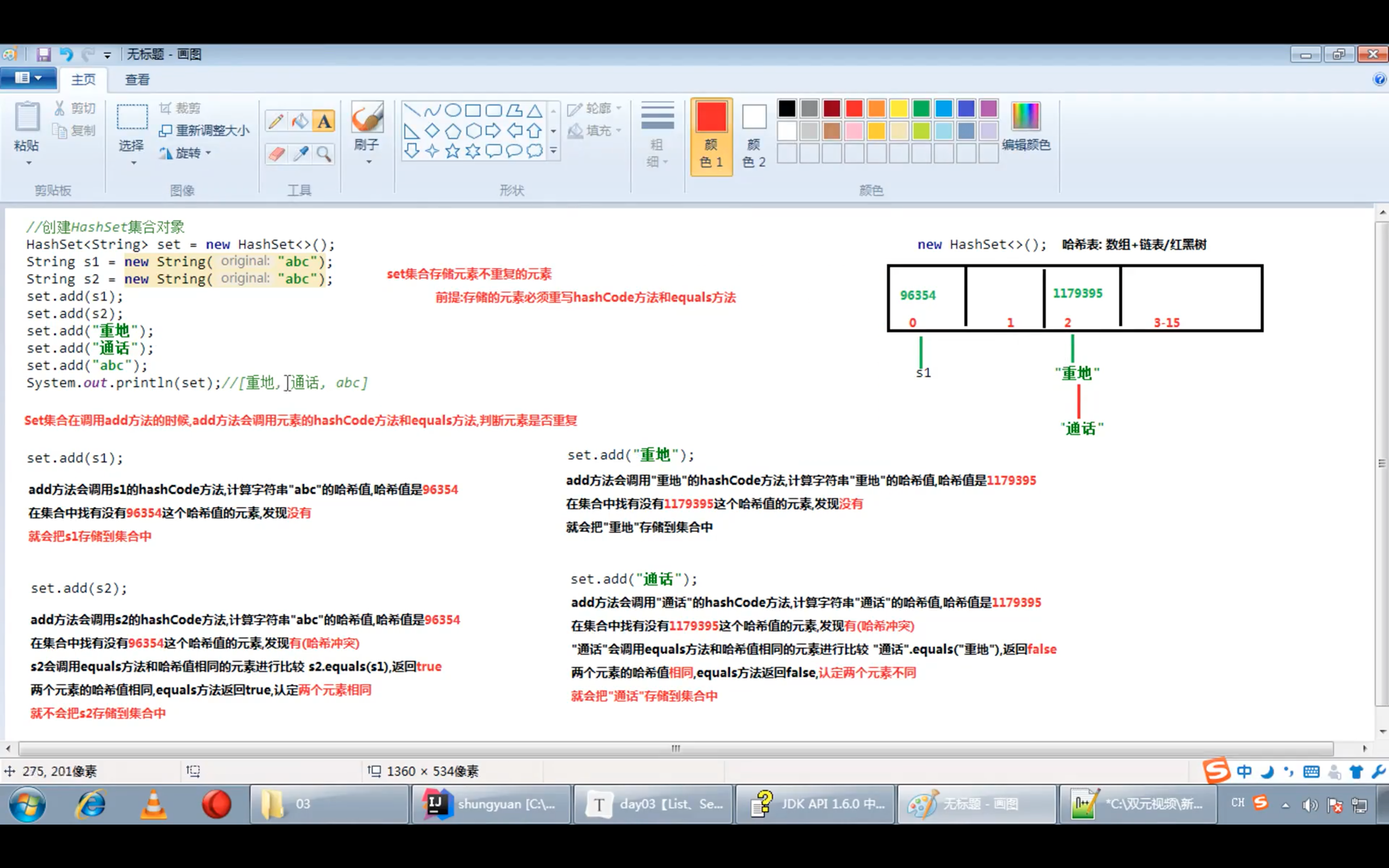Open the Size (粗细) line thickness dropdown
1389x868 pixels.
(x=657, y=135)
